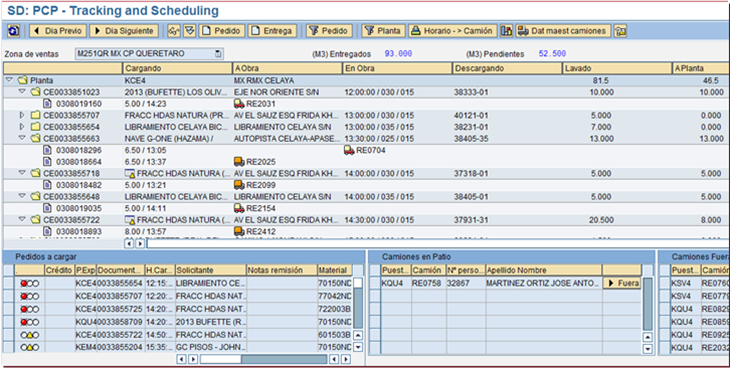Screen dimensions: 730x368
Task: Click the Entrega button
Action: [x=272, y=31]
